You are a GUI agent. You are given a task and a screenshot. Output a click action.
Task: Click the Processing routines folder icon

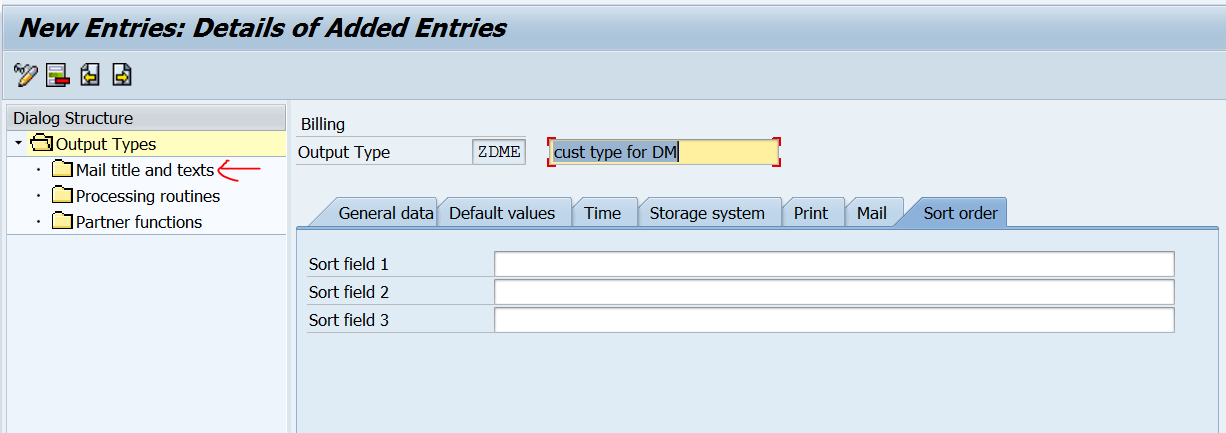(62, 196)
